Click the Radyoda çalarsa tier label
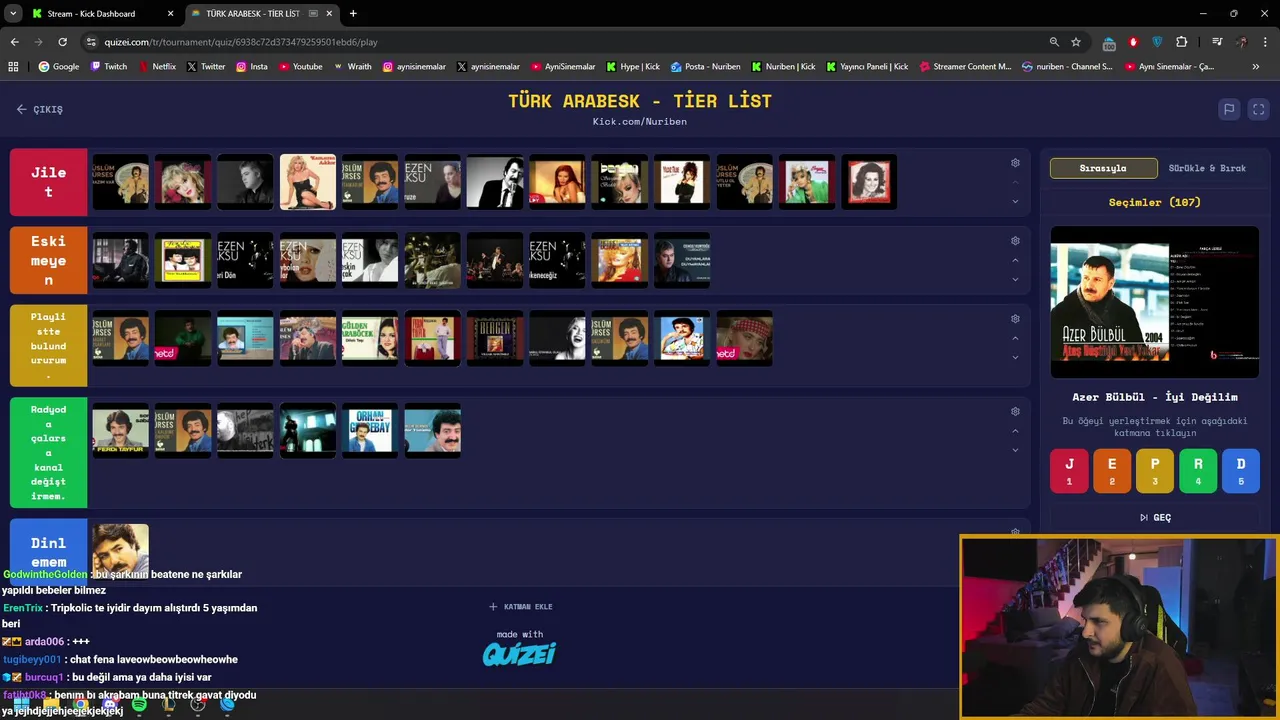This screenshot has height=720, width=1280. [x=48, y=453]
